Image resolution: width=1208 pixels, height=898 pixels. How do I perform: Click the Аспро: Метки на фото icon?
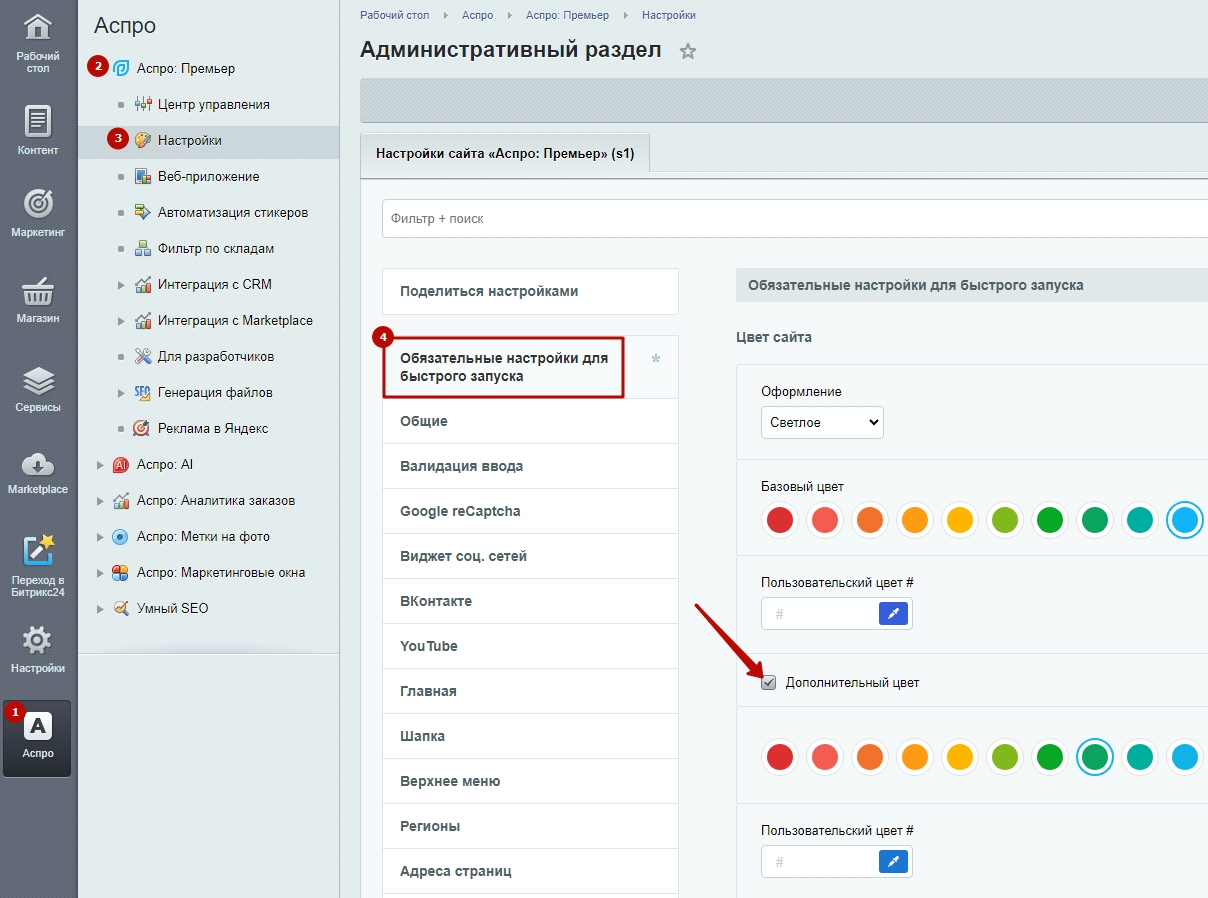click(120, 536)
